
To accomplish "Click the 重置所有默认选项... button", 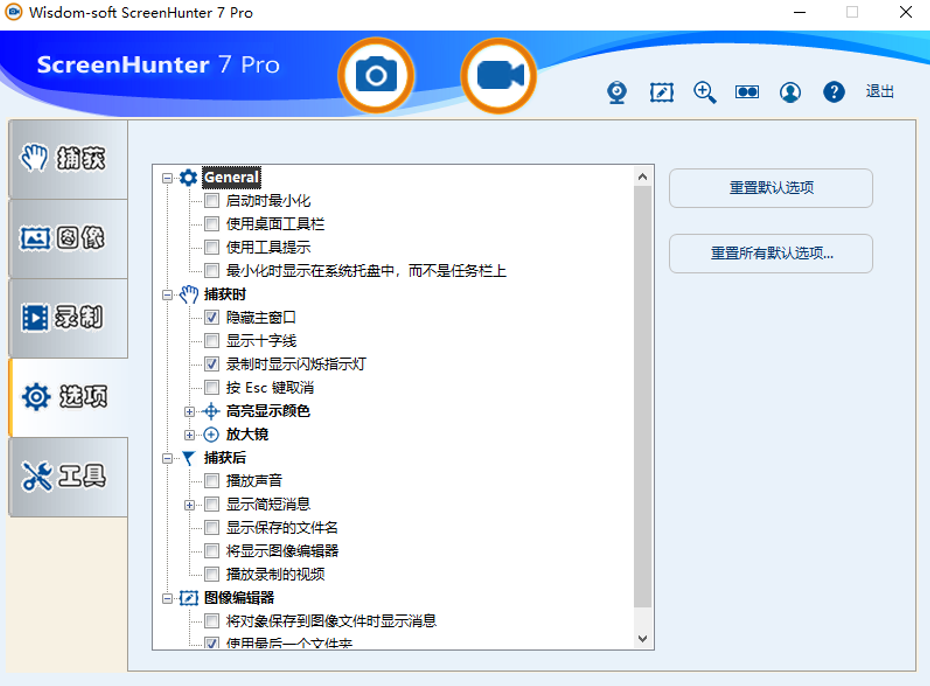I will coord(771,254).
